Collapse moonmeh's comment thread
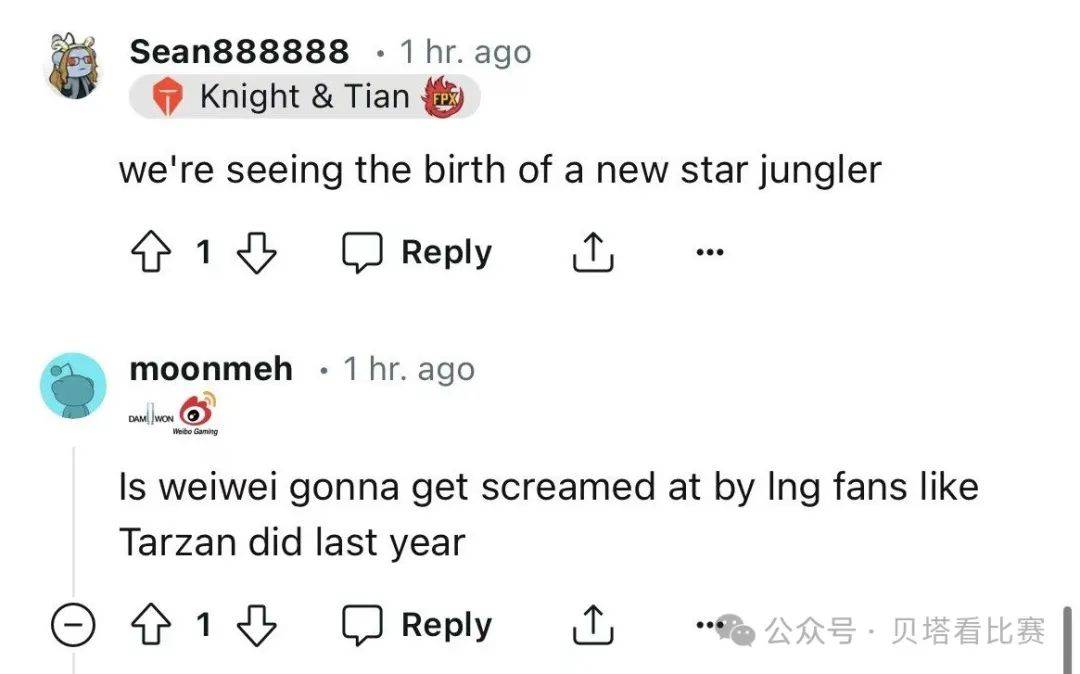Screen dimensions: 1080x674 click(73, 627)
